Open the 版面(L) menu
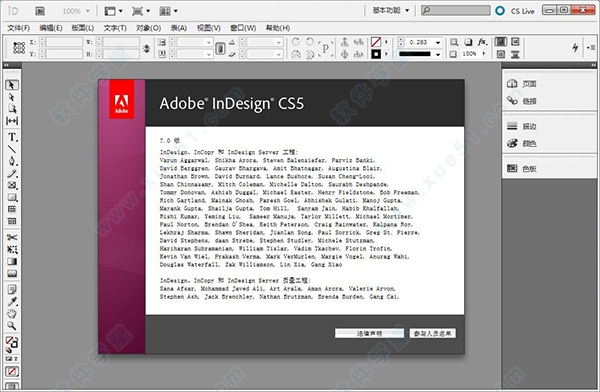 pos(83,28)
